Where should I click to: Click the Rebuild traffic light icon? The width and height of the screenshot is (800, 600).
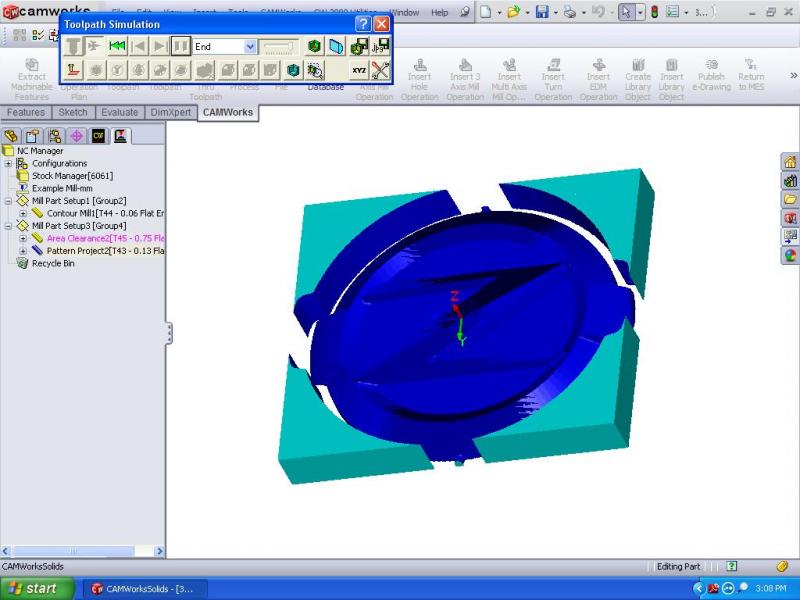click(655, 12)
